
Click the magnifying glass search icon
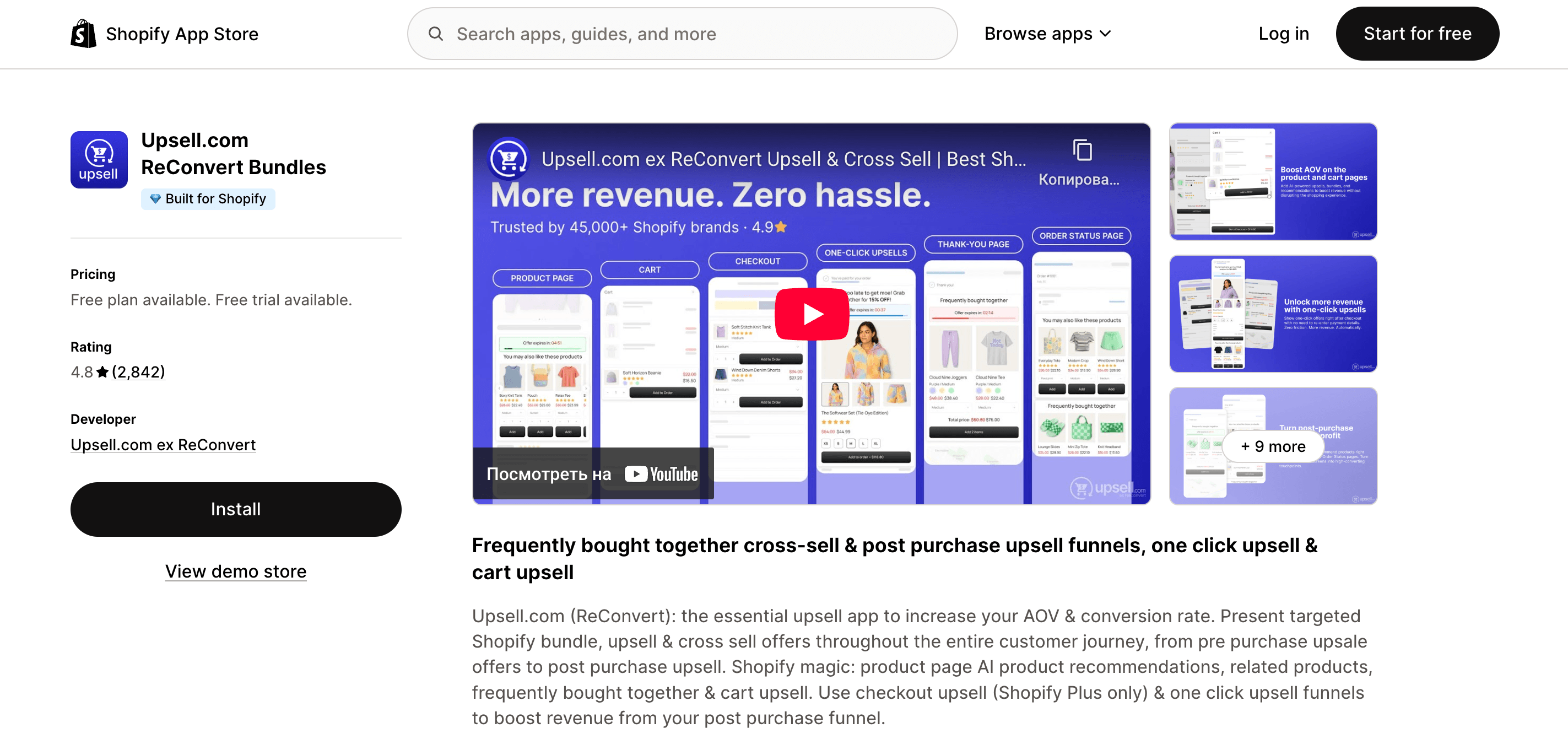tap(436, 34)
